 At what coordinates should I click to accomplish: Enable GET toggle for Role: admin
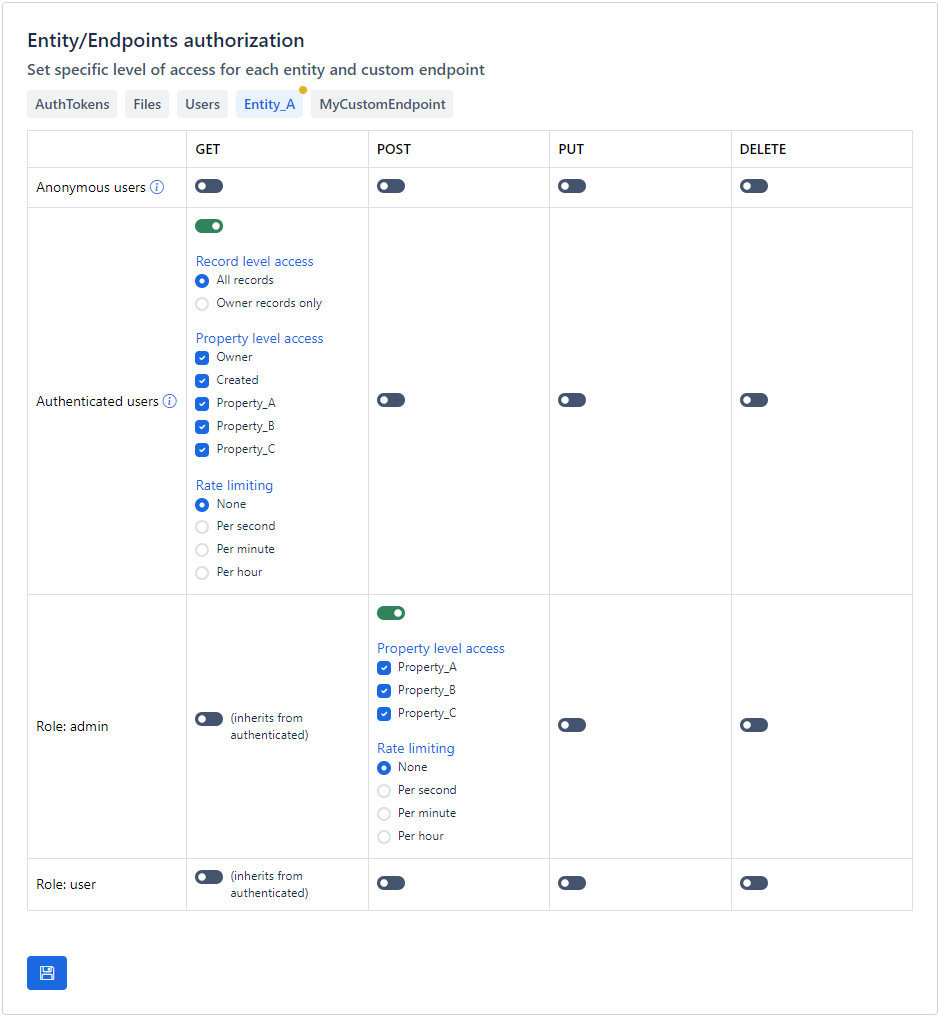(x=209, y=719)
